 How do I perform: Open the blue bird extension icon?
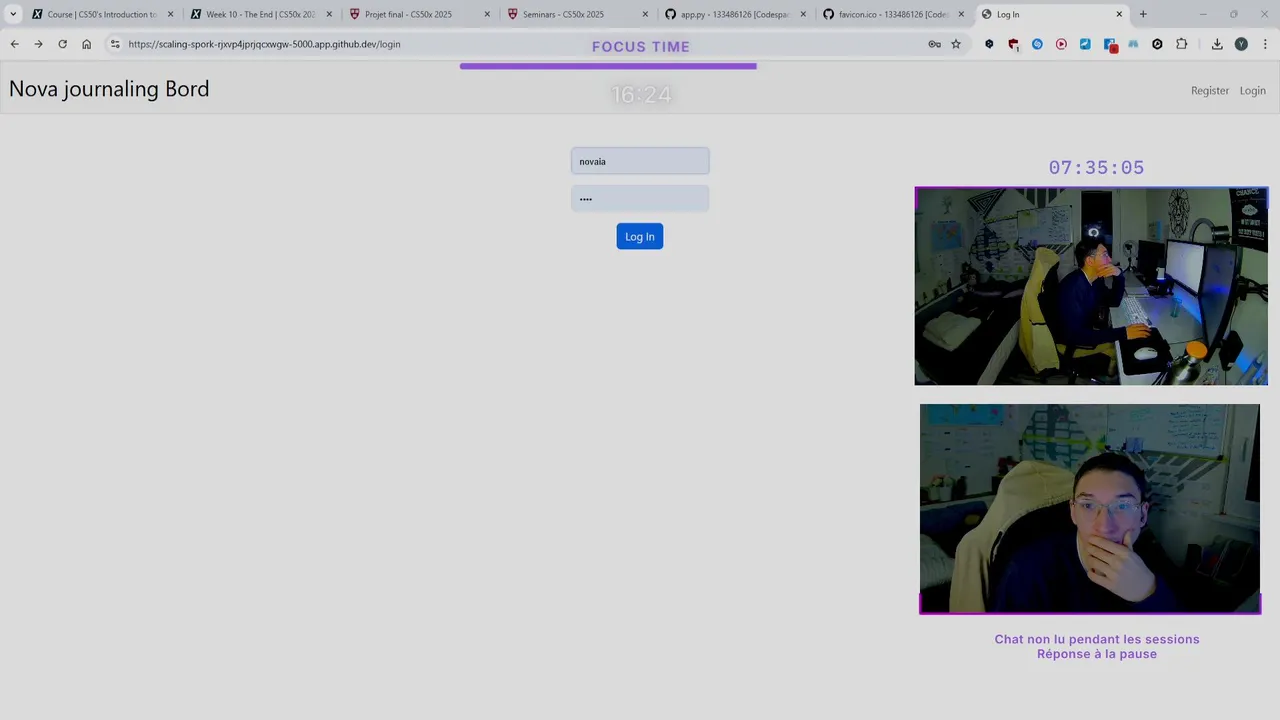(1085, 44)
